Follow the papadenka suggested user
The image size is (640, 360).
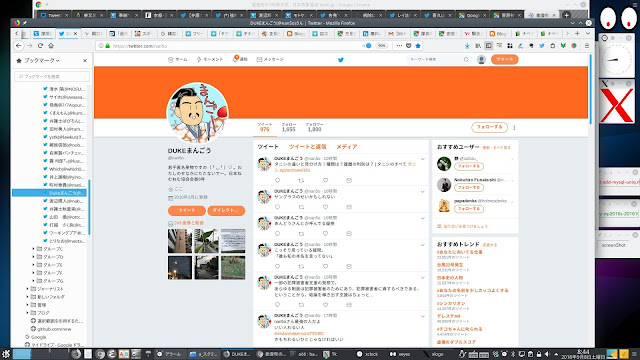point(469,209)
